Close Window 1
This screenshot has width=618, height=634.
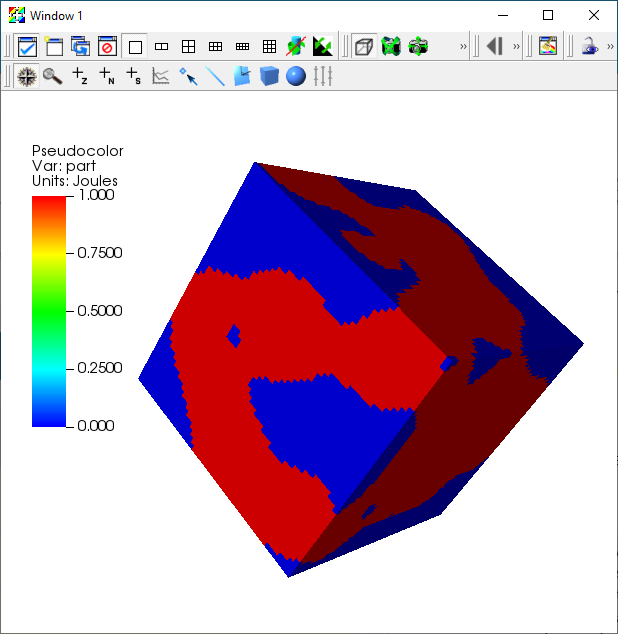point(593,15)
